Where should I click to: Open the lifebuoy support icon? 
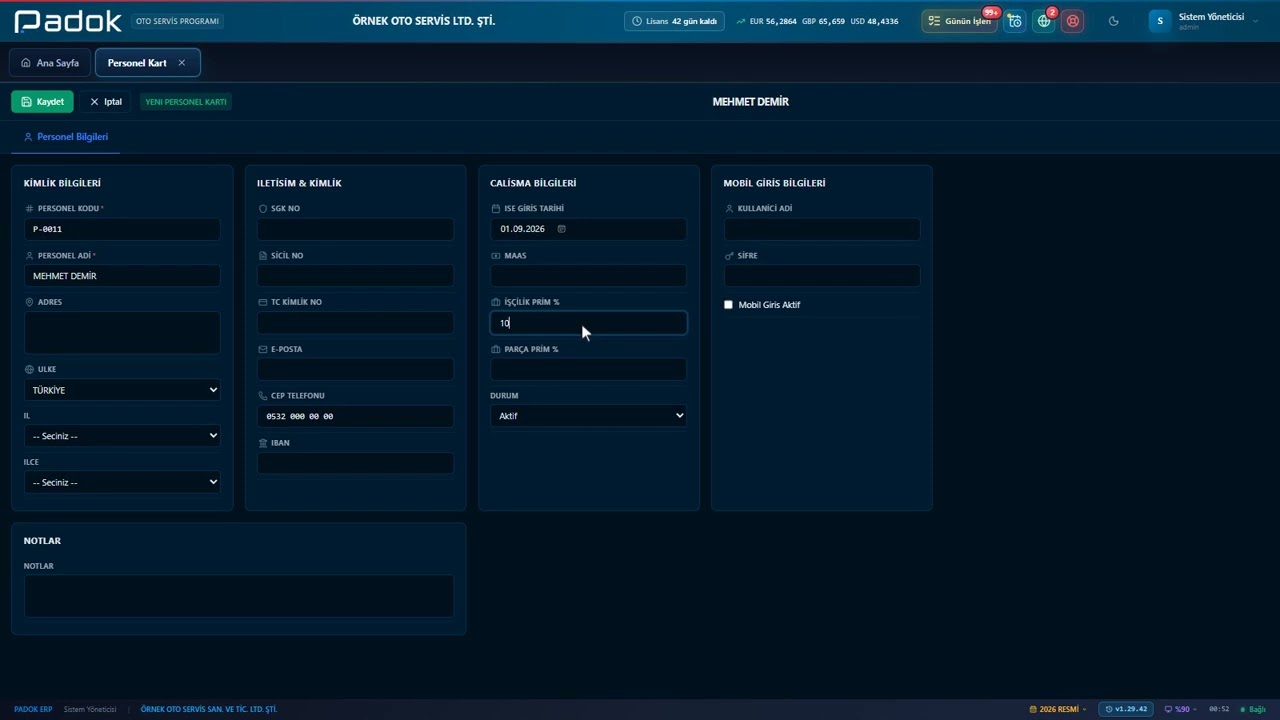point(1073,21)
